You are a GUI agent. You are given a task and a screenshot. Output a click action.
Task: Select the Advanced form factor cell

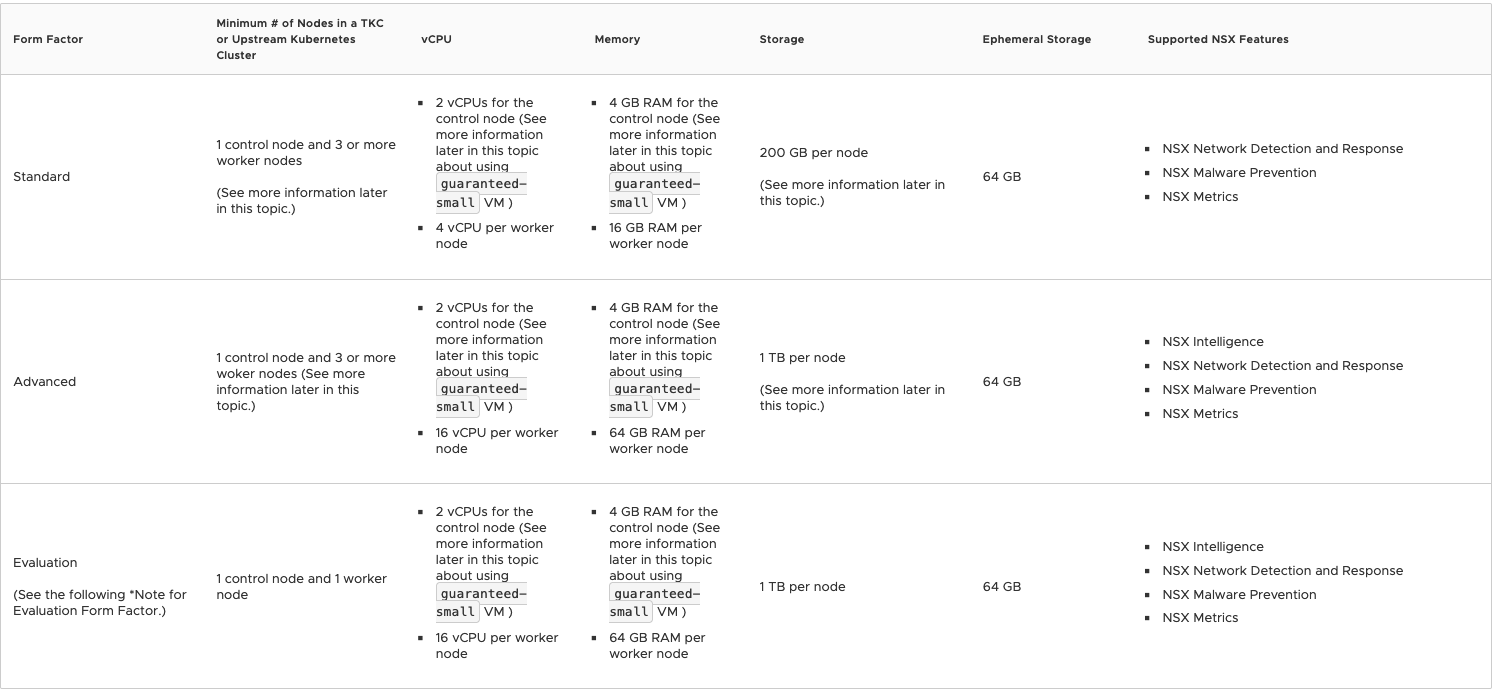(44, 382)
